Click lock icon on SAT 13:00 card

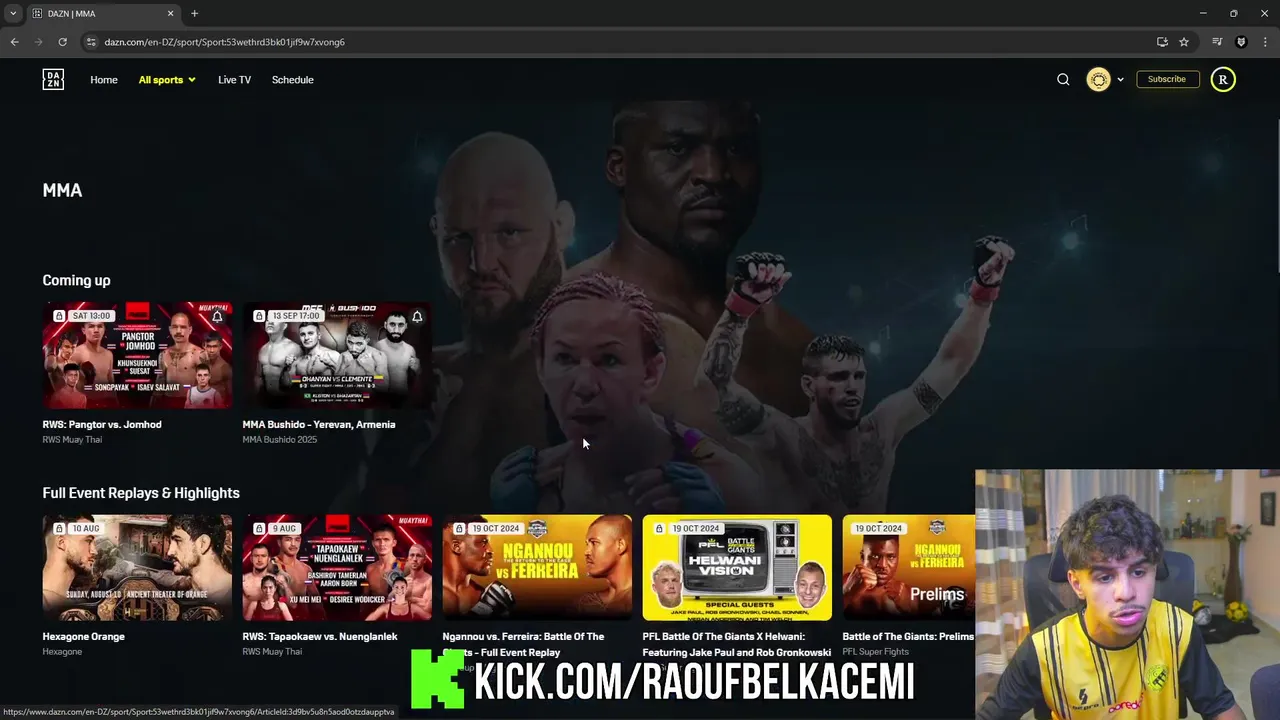click(x=59, y=316)
